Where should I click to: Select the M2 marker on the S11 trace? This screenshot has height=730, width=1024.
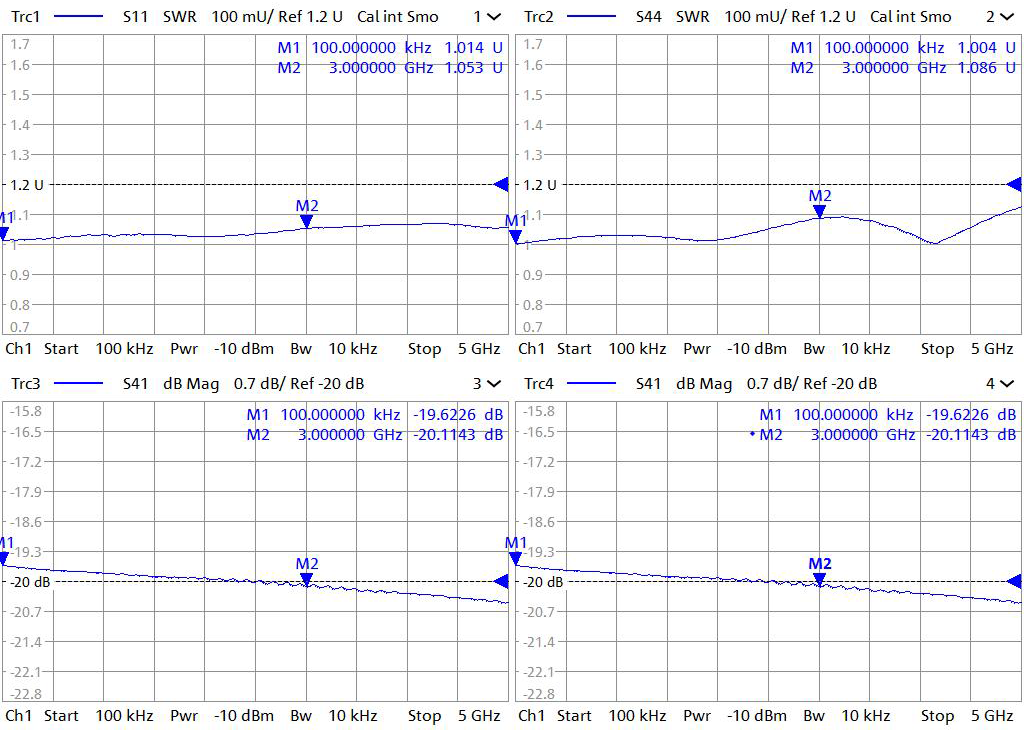(307, 220)
